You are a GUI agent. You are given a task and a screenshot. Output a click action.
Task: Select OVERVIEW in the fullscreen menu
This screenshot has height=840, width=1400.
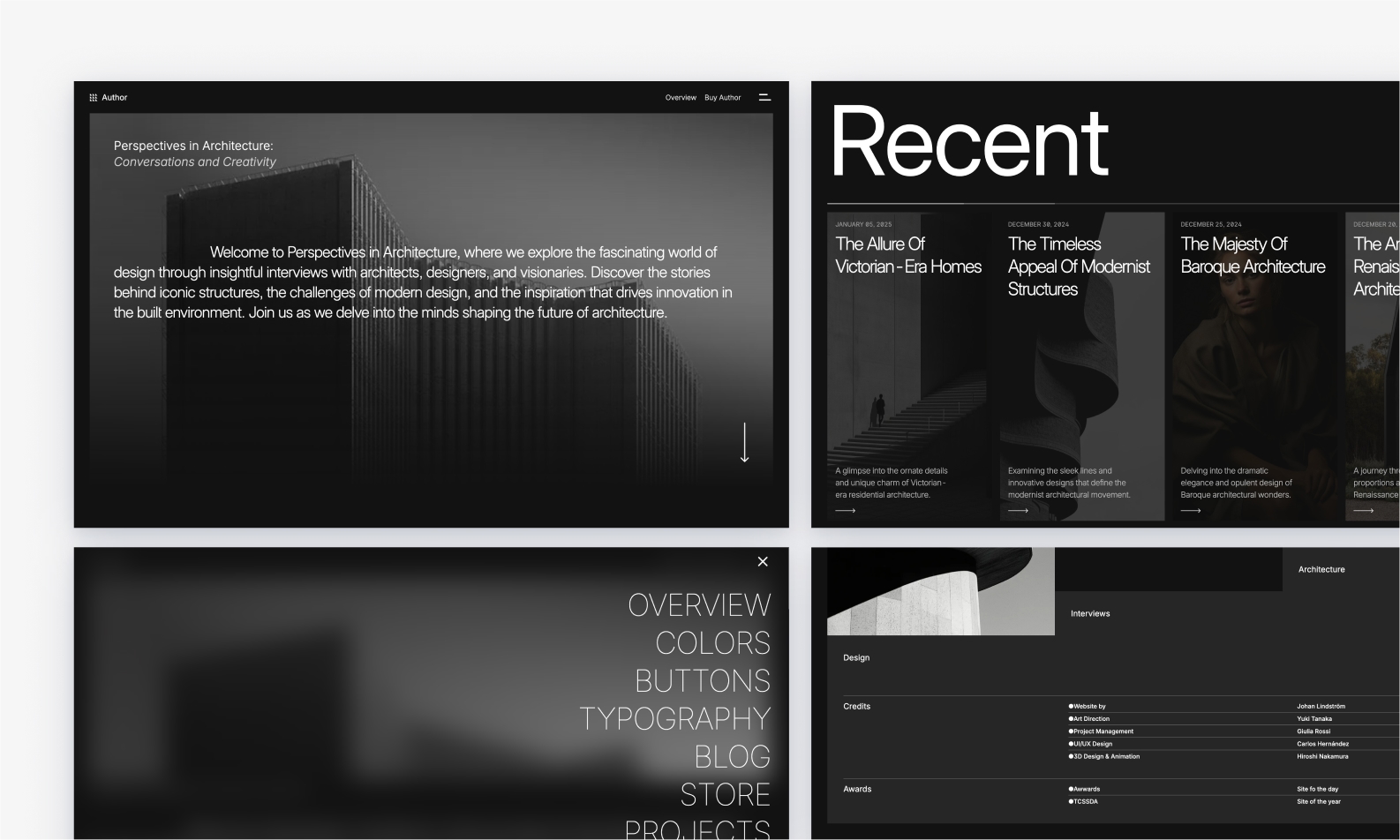(699, 605)
